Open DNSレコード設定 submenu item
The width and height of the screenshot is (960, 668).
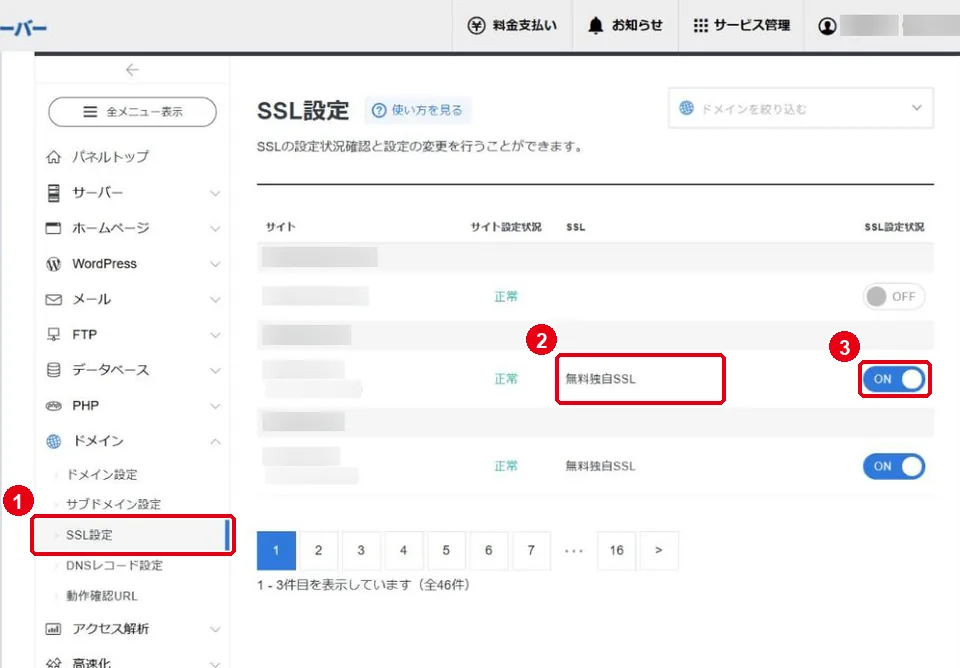[x=114, y=565]
